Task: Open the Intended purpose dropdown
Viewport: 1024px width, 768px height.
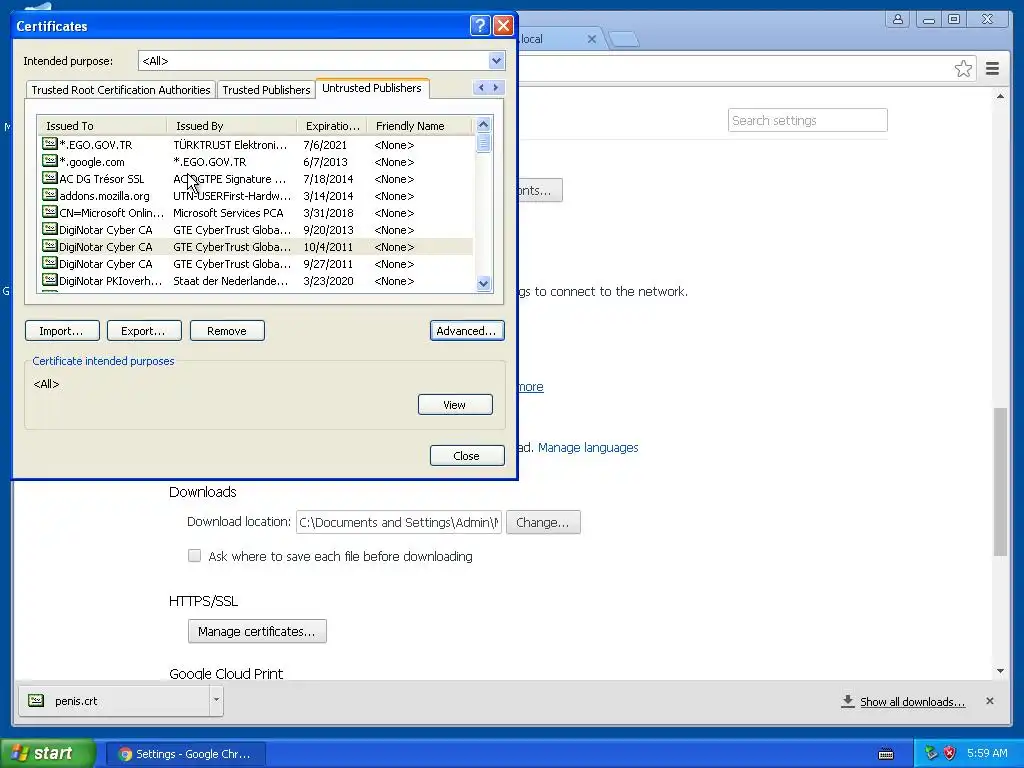Action: (x=496, y=61)
